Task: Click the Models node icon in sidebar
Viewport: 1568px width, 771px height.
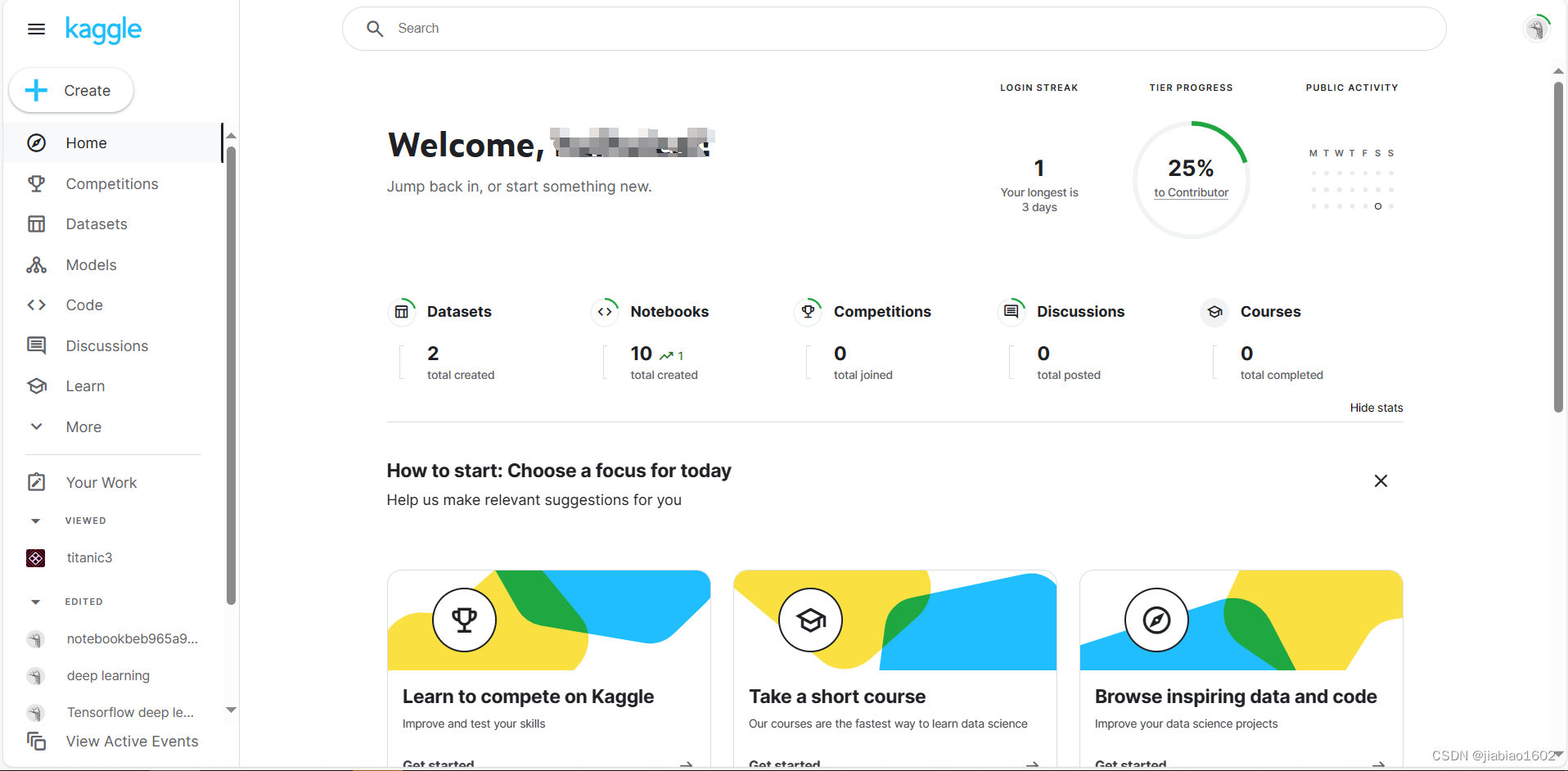Action: (x=37, y=265)
